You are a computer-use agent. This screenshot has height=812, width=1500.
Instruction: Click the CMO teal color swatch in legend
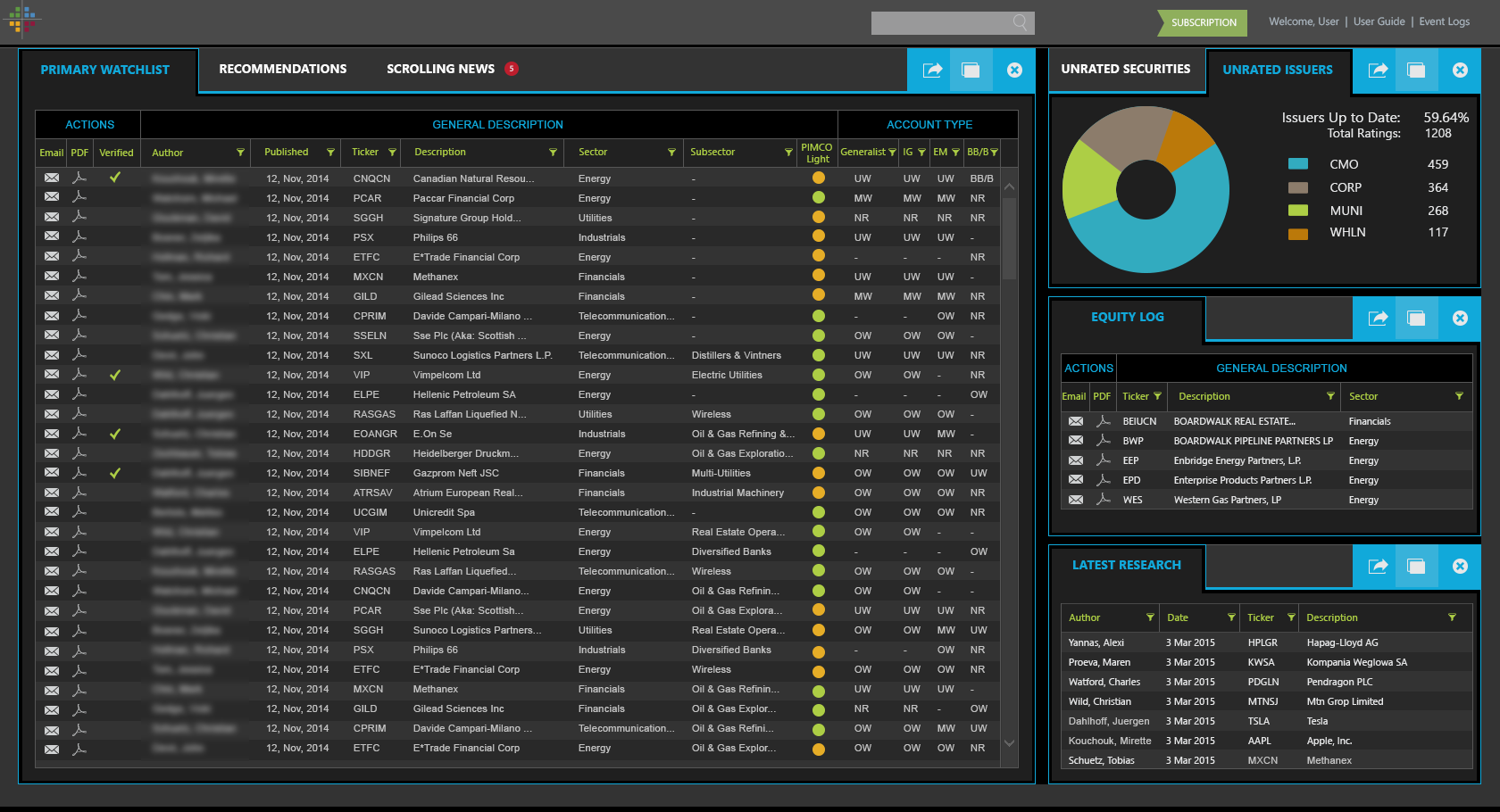pyautogui.click(x=1298, y=164)
